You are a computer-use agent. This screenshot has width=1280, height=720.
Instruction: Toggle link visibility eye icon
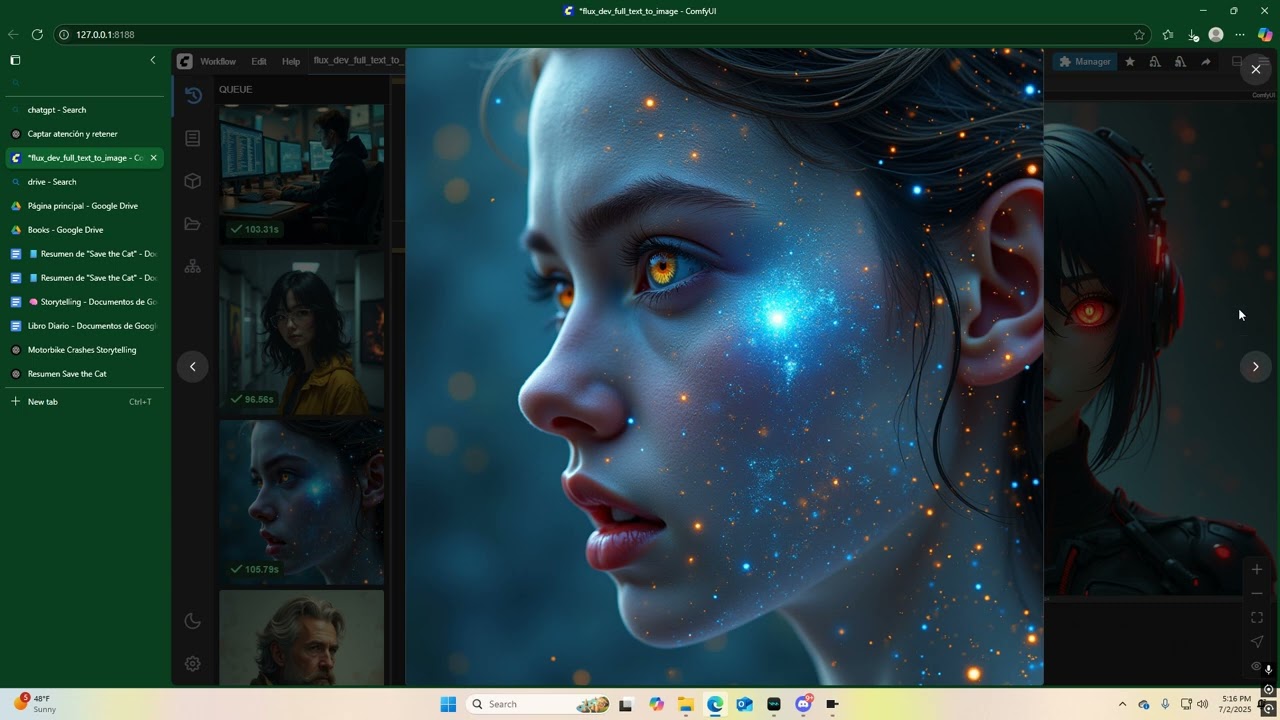click(1256, 666)
